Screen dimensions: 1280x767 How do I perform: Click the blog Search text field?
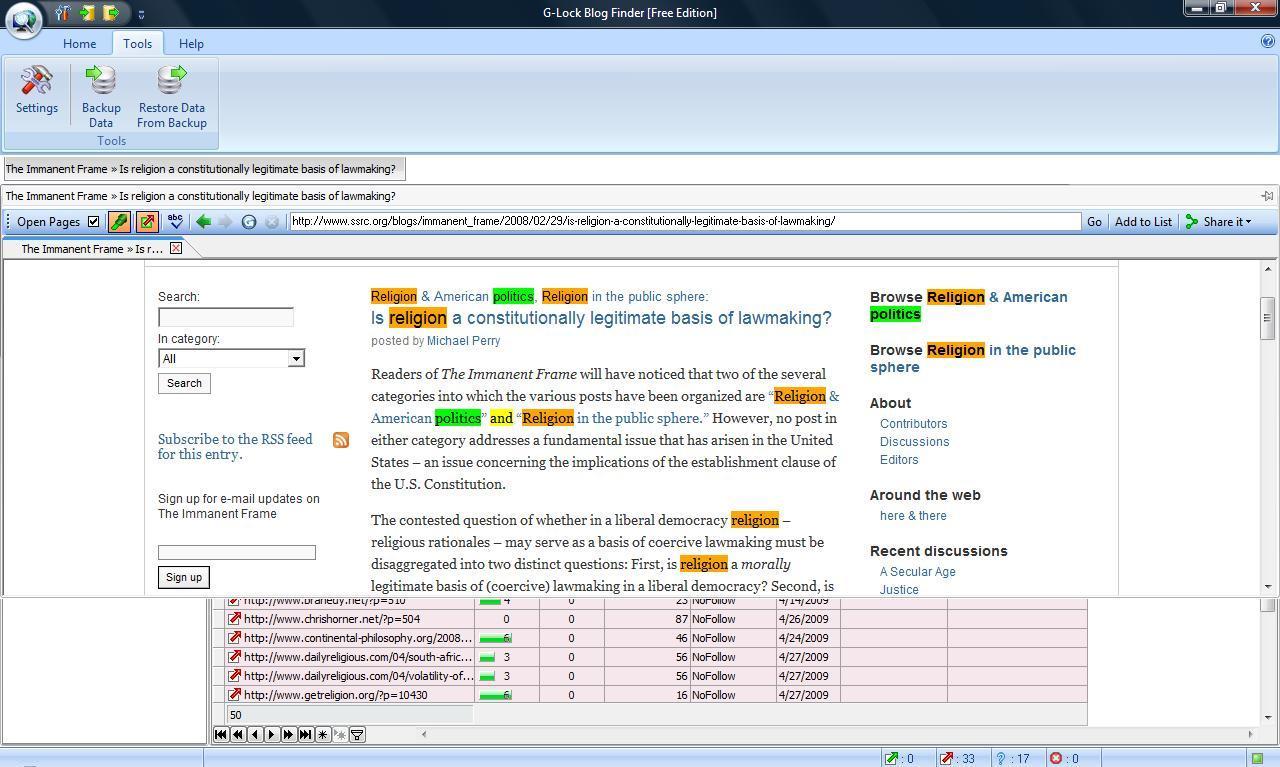(x=226, y=317)
